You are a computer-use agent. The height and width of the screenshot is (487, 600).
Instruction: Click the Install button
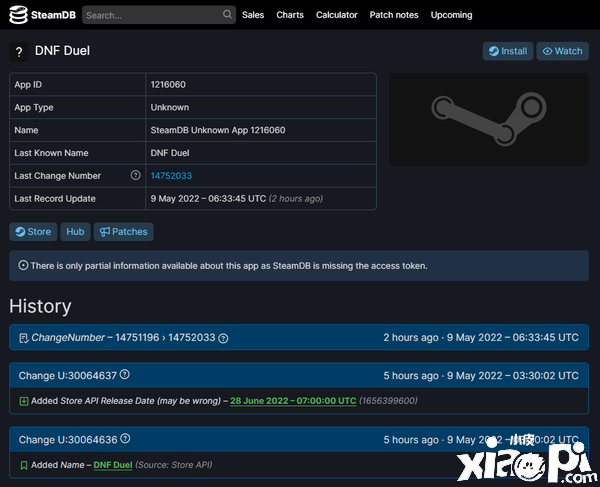[x=508, y=51]
